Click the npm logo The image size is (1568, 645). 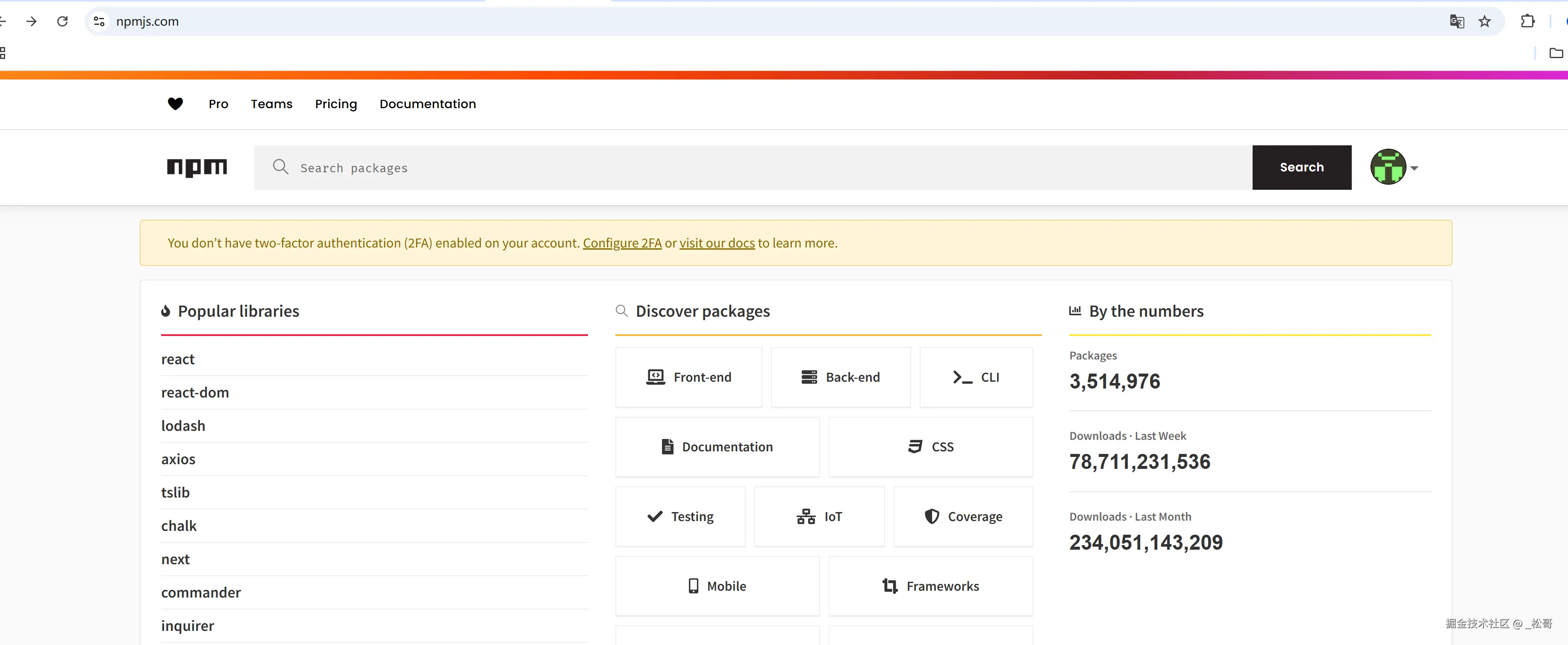pos(197,168)
